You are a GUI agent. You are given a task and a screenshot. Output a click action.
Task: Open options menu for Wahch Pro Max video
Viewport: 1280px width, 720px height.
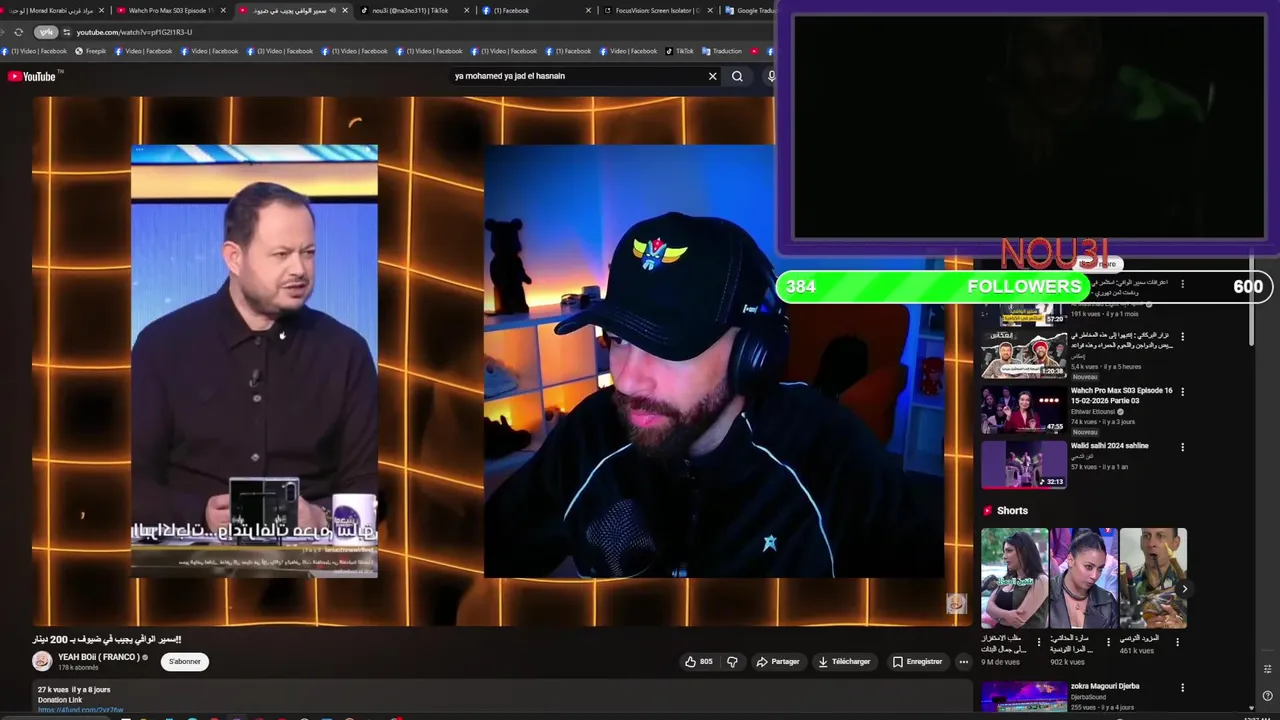click(x=1182, y=392)
